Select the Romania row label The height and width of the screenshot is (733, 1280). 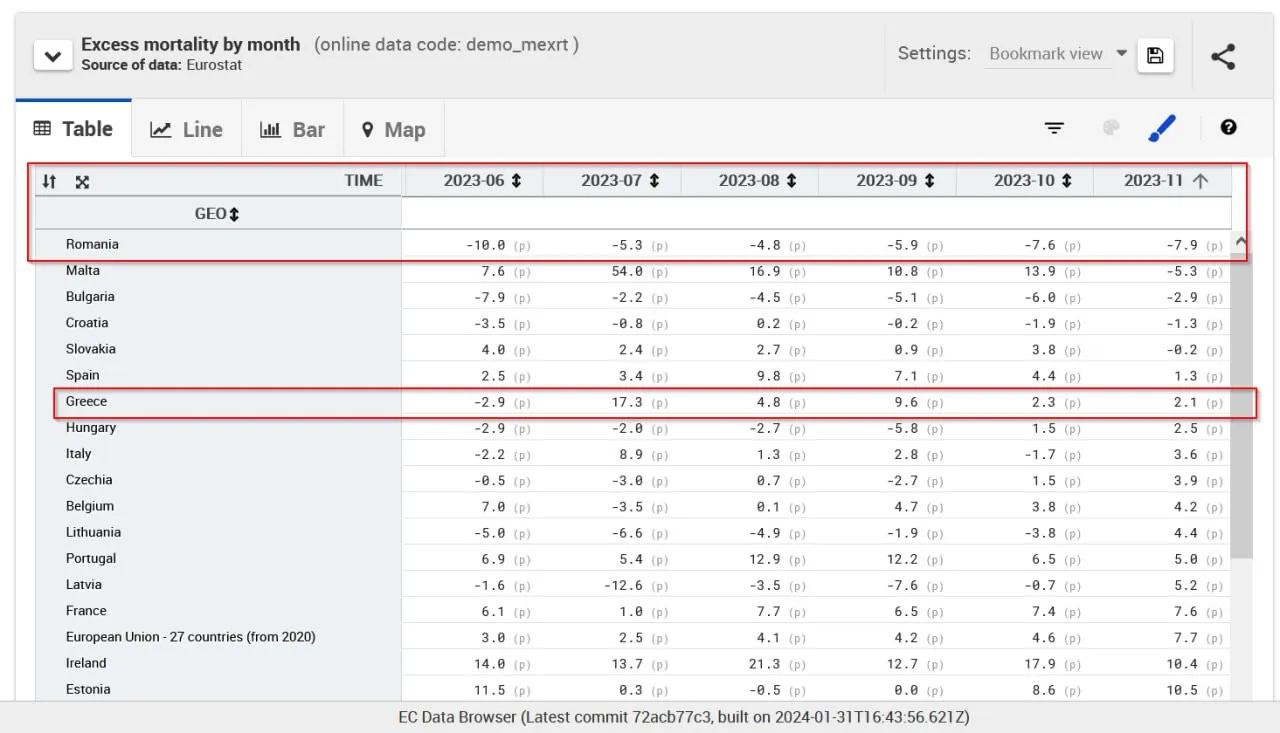click(92, 244)
